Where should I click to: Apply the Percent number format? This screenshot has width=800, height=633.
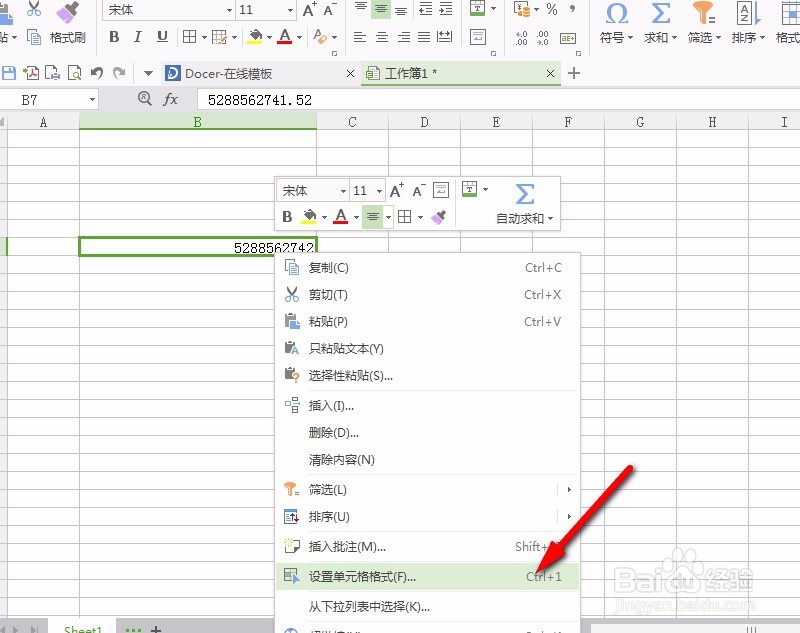coord(552,10)
